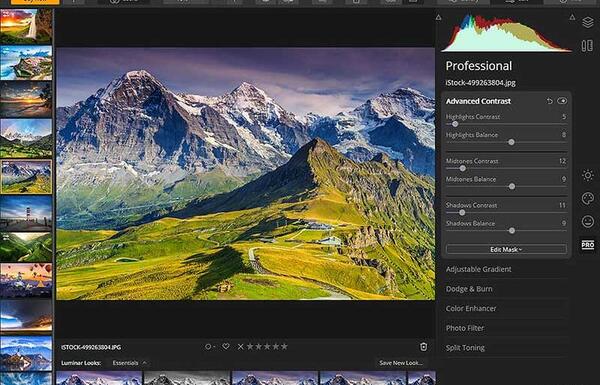Click the Luminar Looks label

[81, 363]
